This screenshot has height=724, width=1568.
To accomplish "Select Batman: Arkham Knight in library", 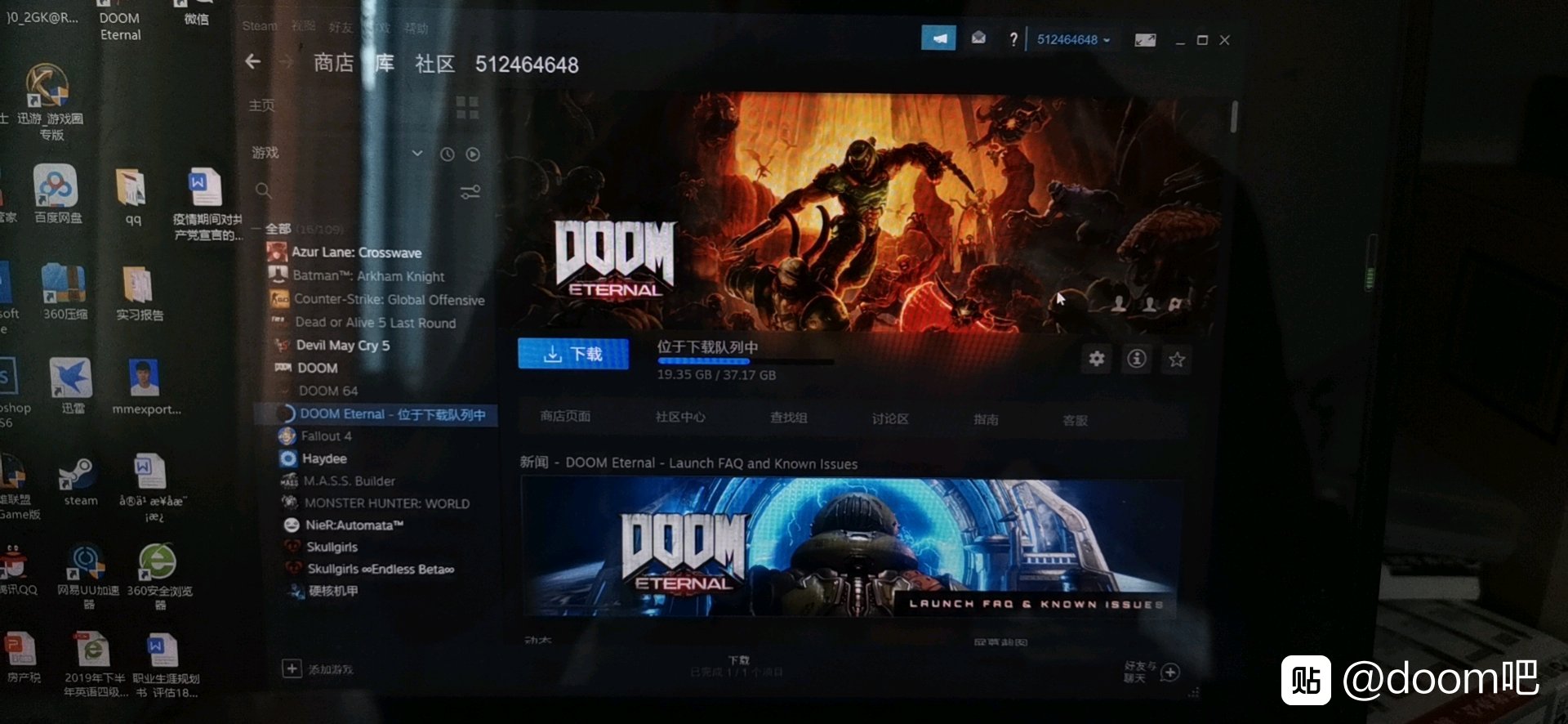I will click(368, 276).
